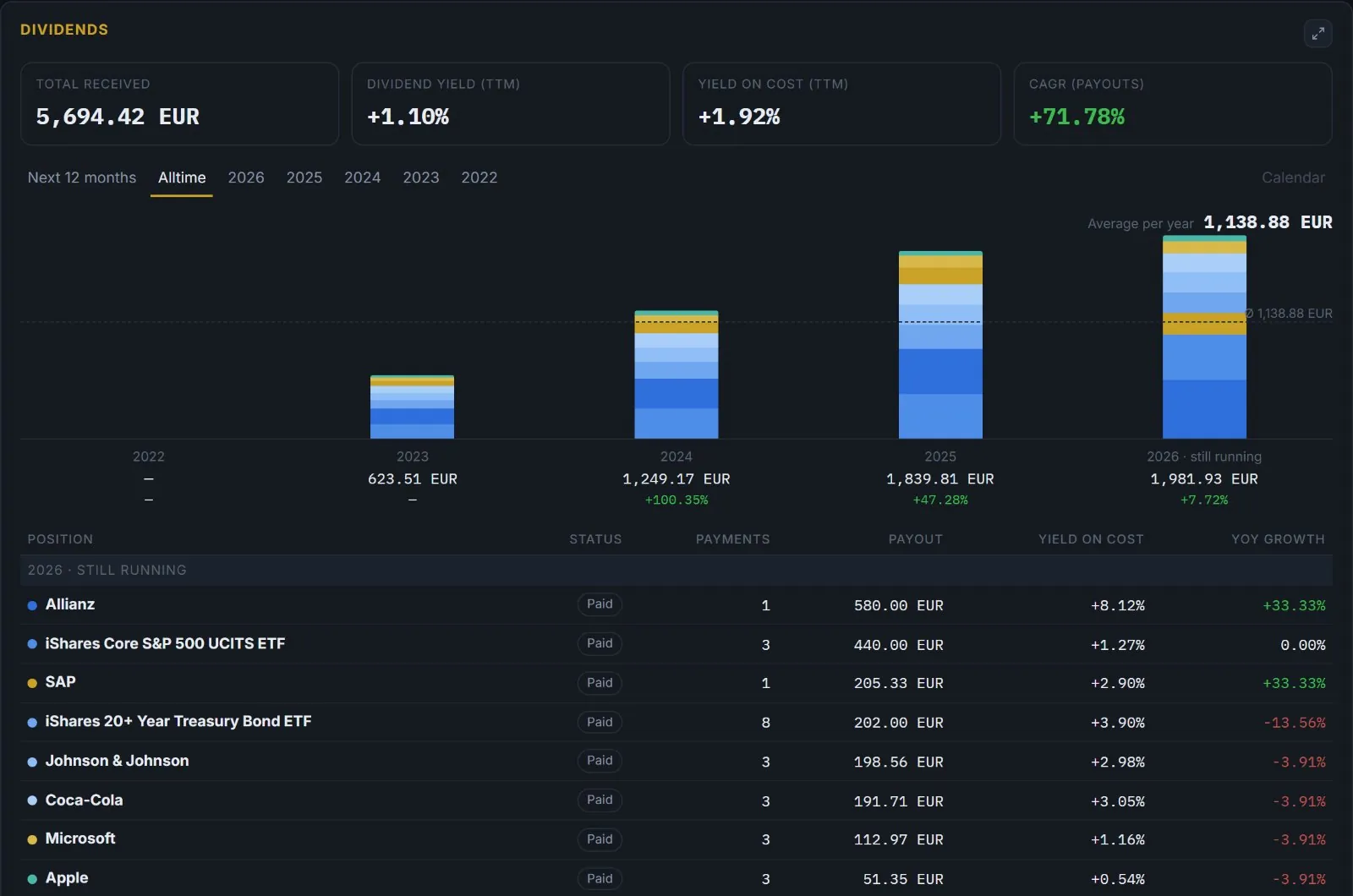1353x896 pixels.
Task: Click the blue dot beside Allianz
Action: tap(32, 605)
